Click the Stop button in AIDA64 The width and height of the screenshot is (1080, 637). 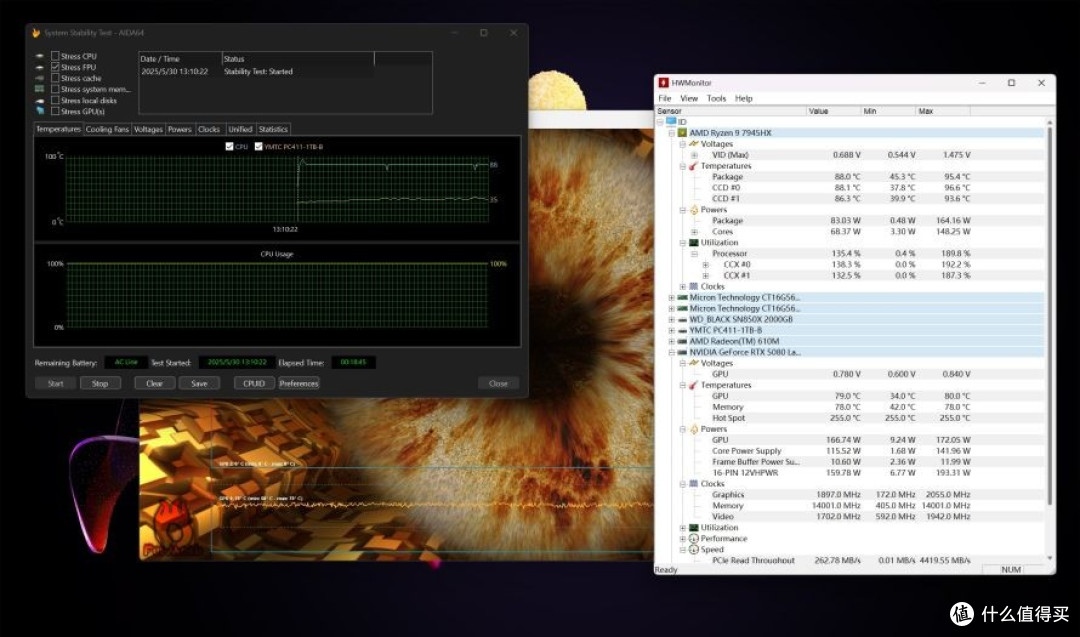pos(100,384)
